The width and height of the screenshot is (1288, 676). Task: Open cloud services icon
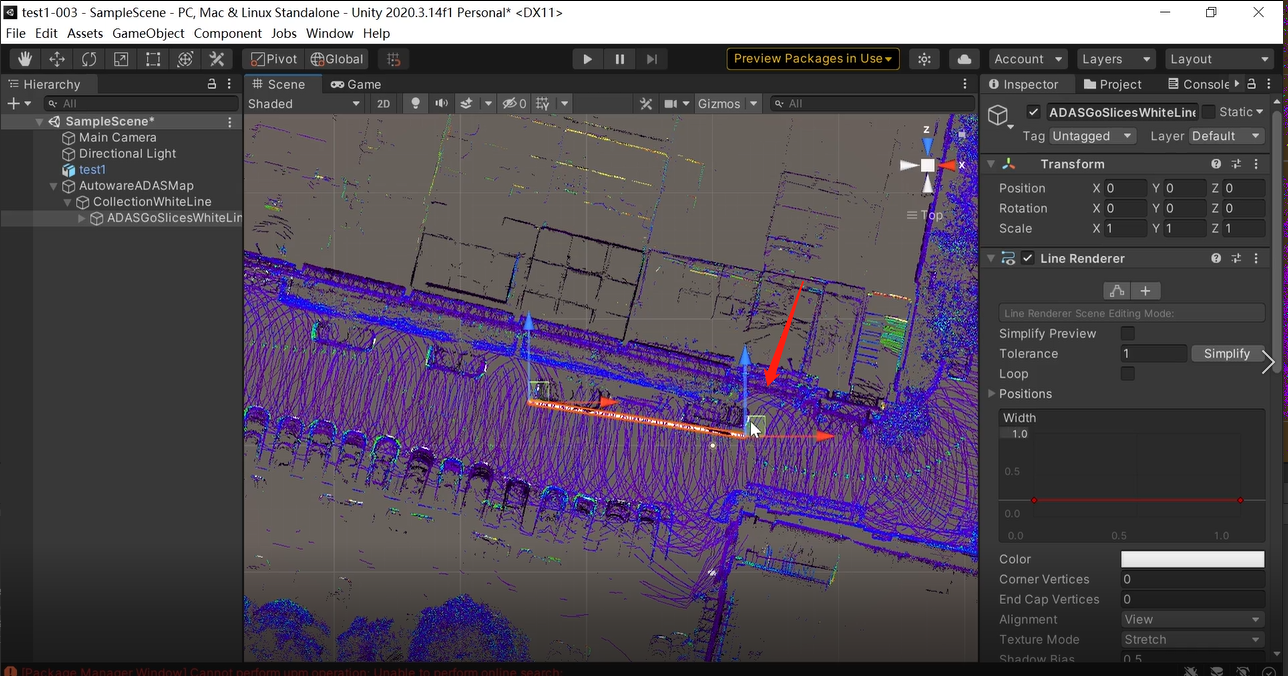[x=964, y=59]
